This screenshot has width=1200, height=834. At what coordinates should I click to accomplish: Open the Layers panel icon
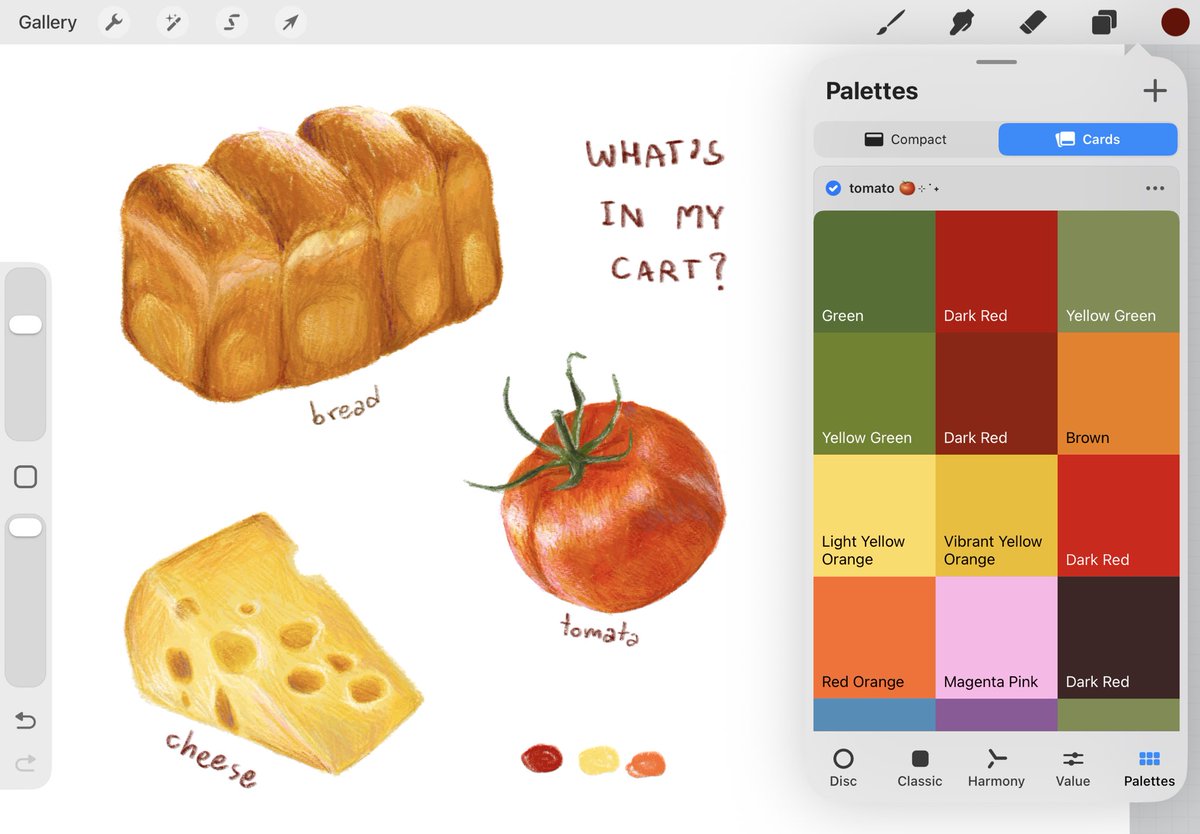1104,22
